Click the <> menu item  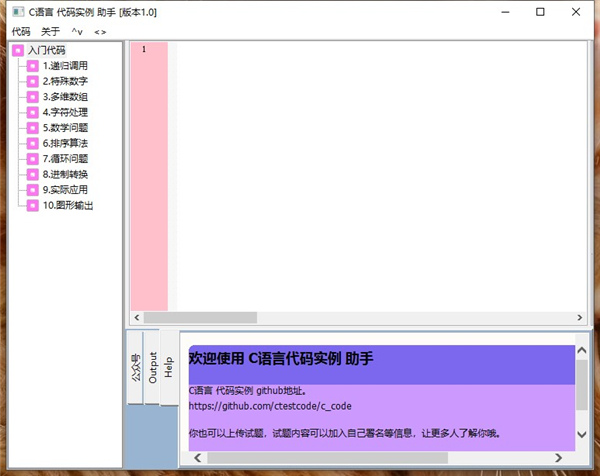pos(100,32)
